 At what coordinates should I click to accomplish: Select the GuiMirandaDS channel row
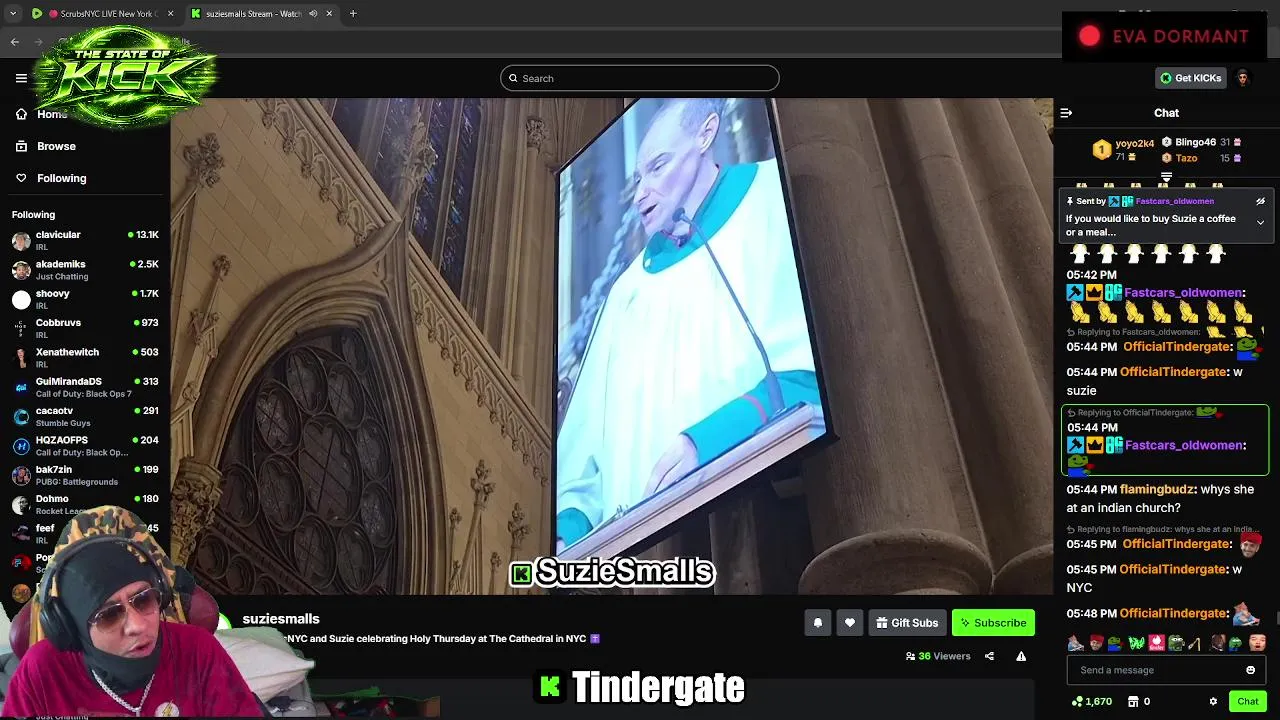[x=86, y=387]
